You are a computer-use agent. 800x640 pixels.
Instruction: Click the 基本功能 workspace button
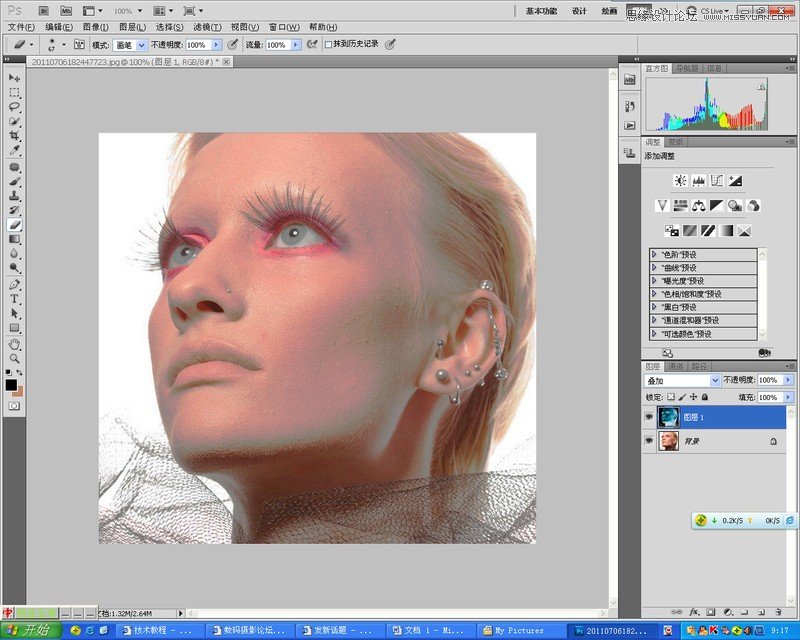[x=541, y=11]
